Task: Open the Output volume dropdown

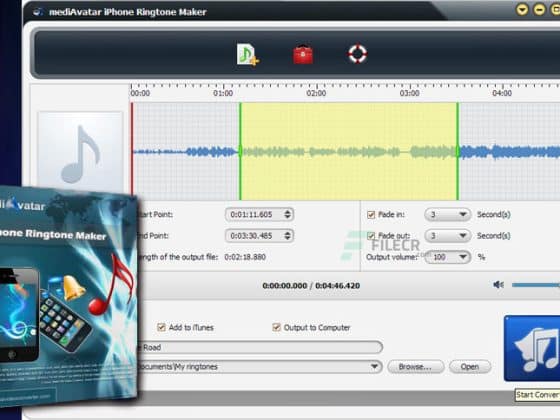Action: pyautogui.click(x=448, y=257)
